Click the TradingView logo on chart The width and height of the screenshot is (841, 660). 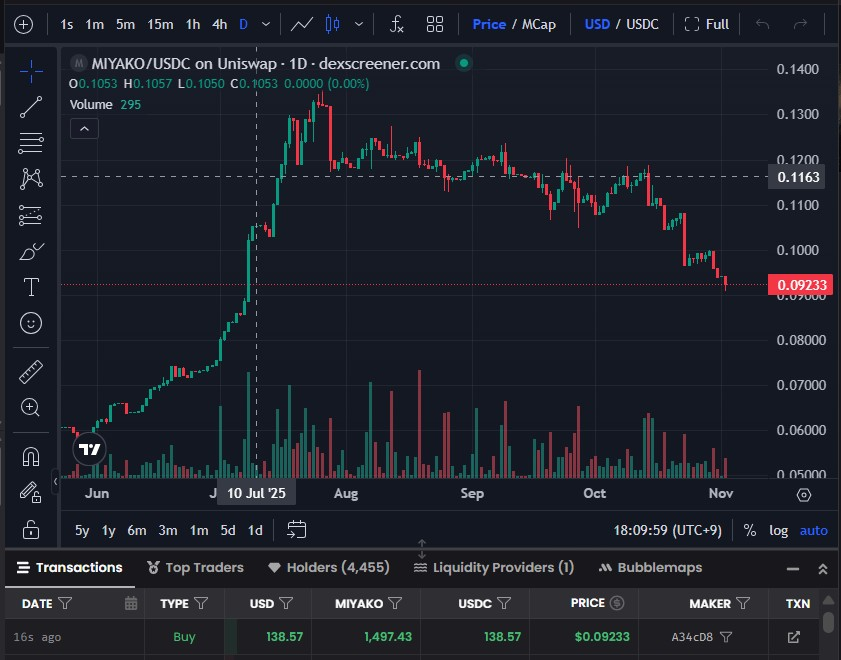(x=90, y=449)
